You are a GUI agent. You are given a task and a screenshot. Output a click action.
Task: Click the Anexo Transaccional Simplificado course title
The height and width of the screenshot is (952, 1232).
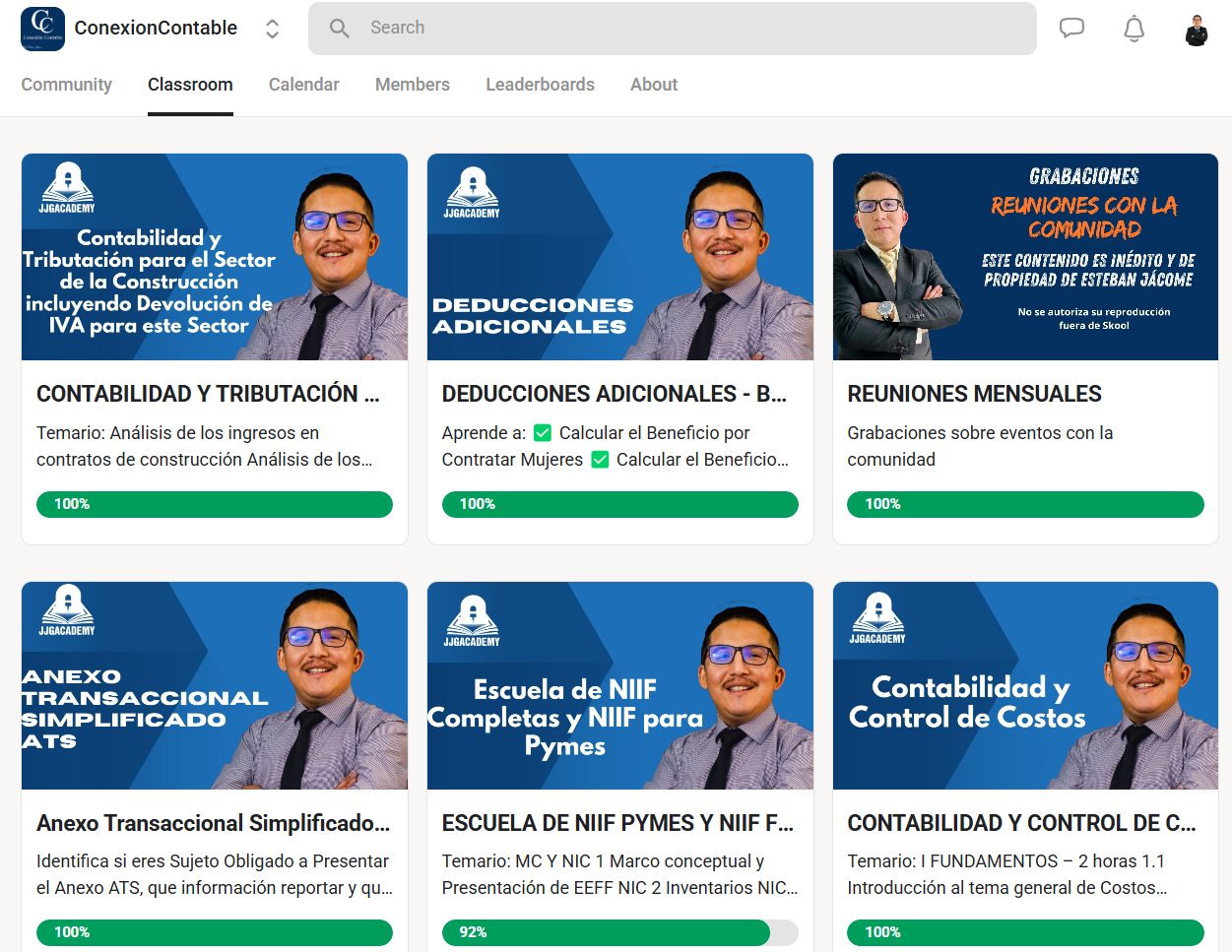(214, 823)
